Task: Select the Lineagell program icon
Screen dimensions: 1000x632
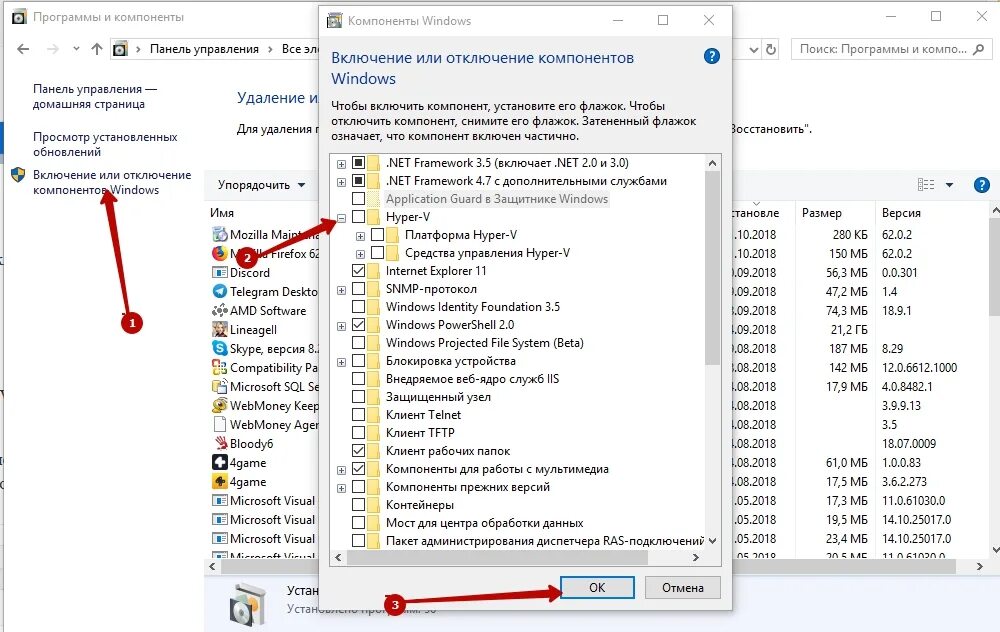Action: [x=219, y=330]
